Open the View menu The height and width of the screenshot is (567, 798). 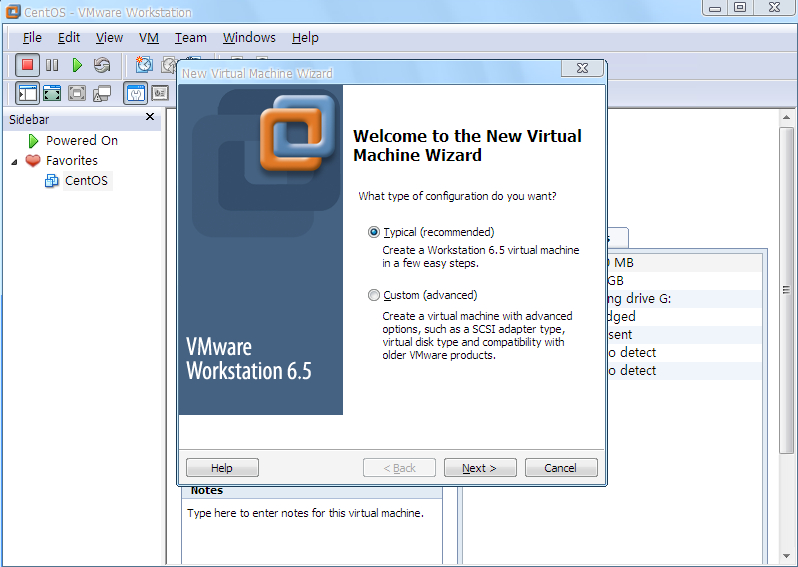[109, 38]
